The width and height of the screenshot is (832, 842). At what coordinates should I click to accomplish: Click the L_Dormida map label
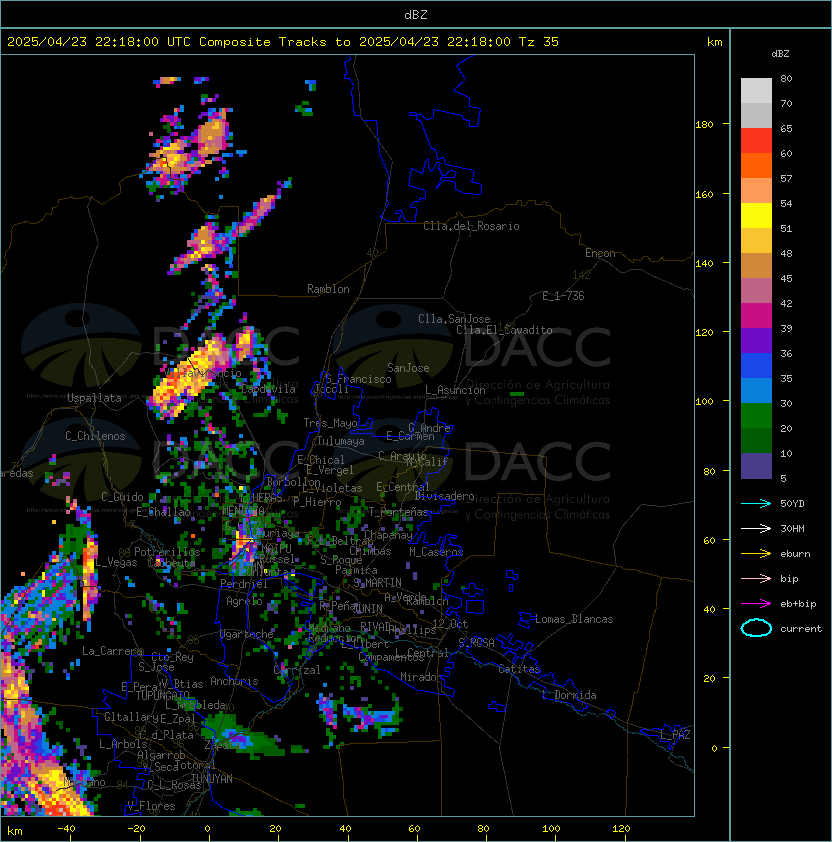(x=569, y=695)
